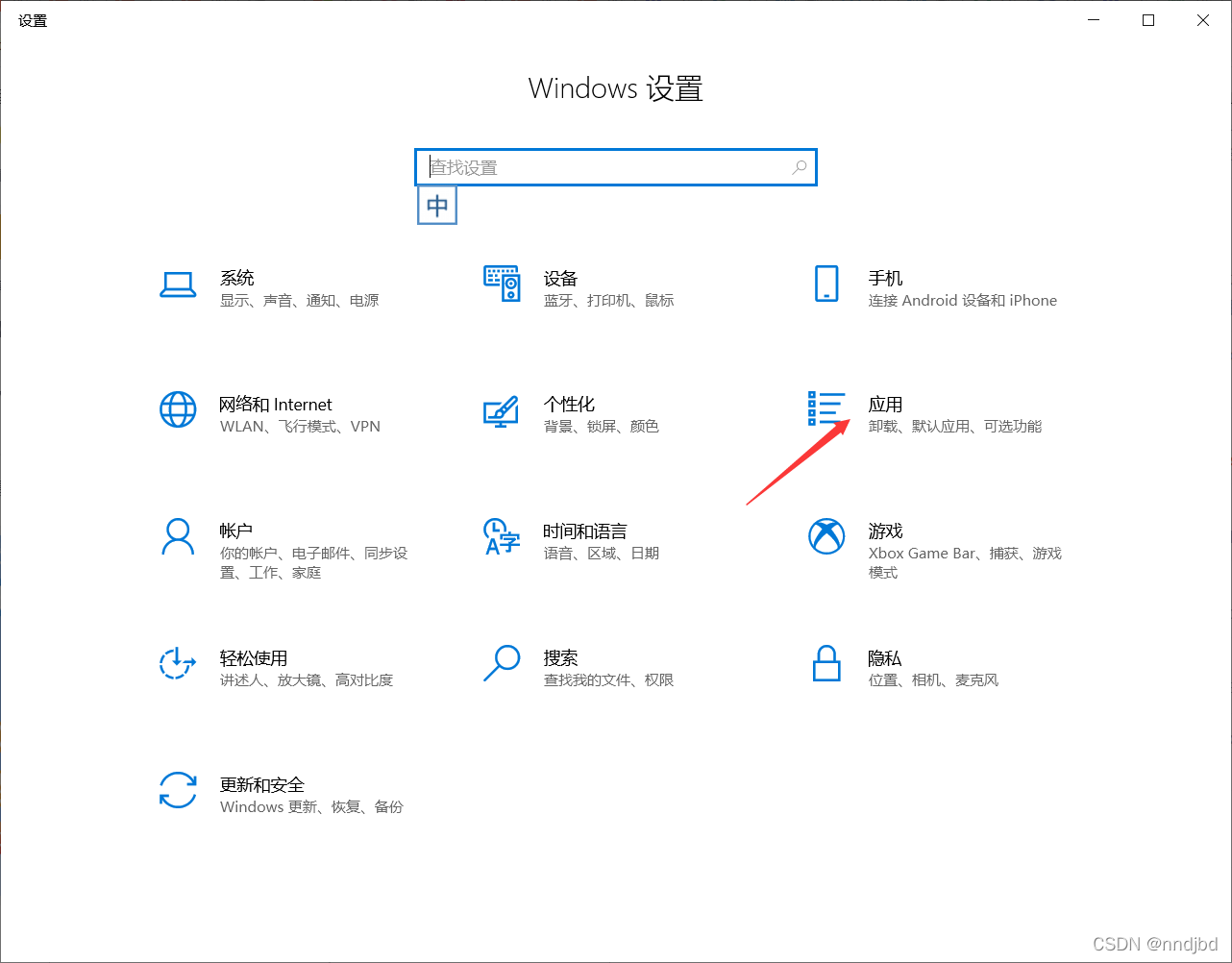Maximize the 设置 window
Screen dimensions: 1232x963
click(x=1148, y=20)
